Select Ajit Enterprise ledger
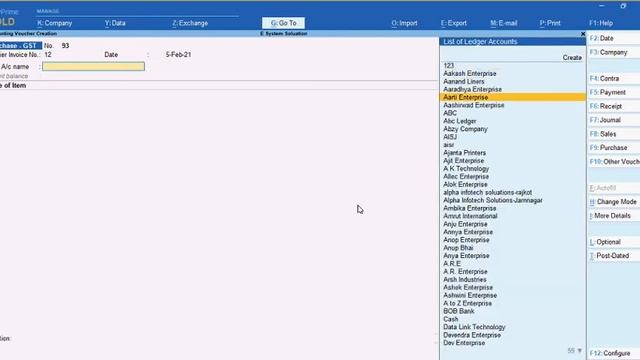640x360 pixels. tap(463, 161)
